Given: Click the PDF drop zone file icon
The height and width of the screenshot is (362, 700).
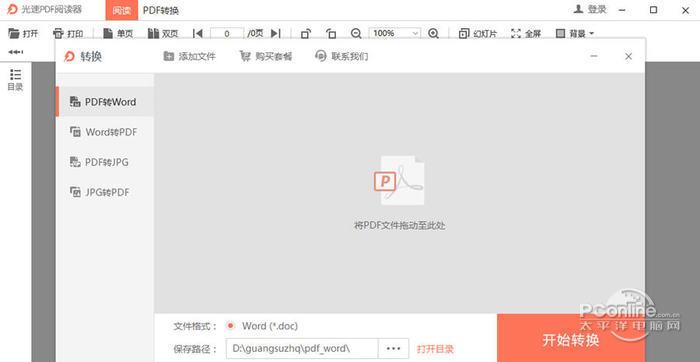Looking at the screenshot, I should tap(399, 180).
